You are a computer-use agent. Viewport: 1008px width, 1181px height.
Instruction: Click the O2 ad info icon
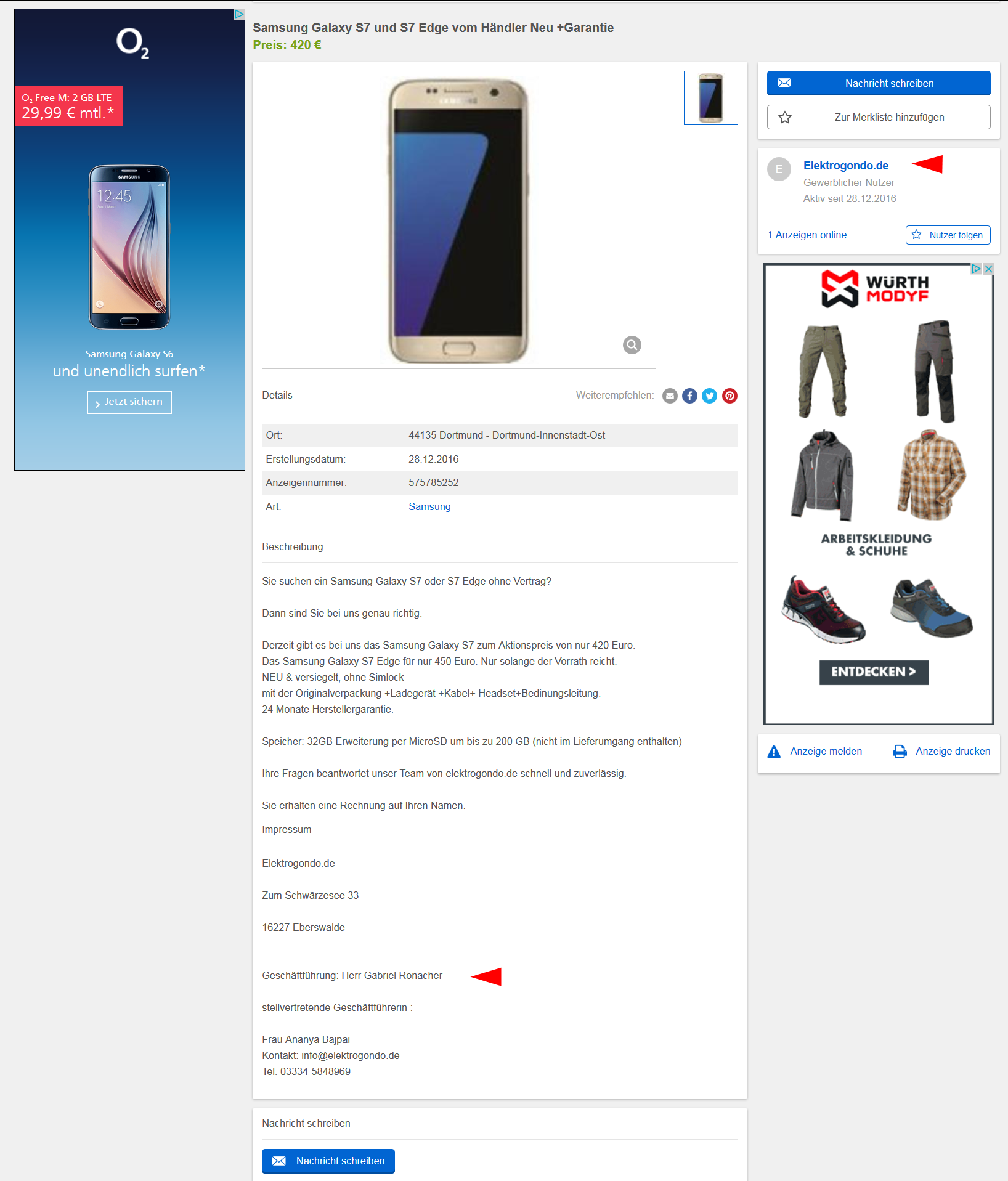239,14
